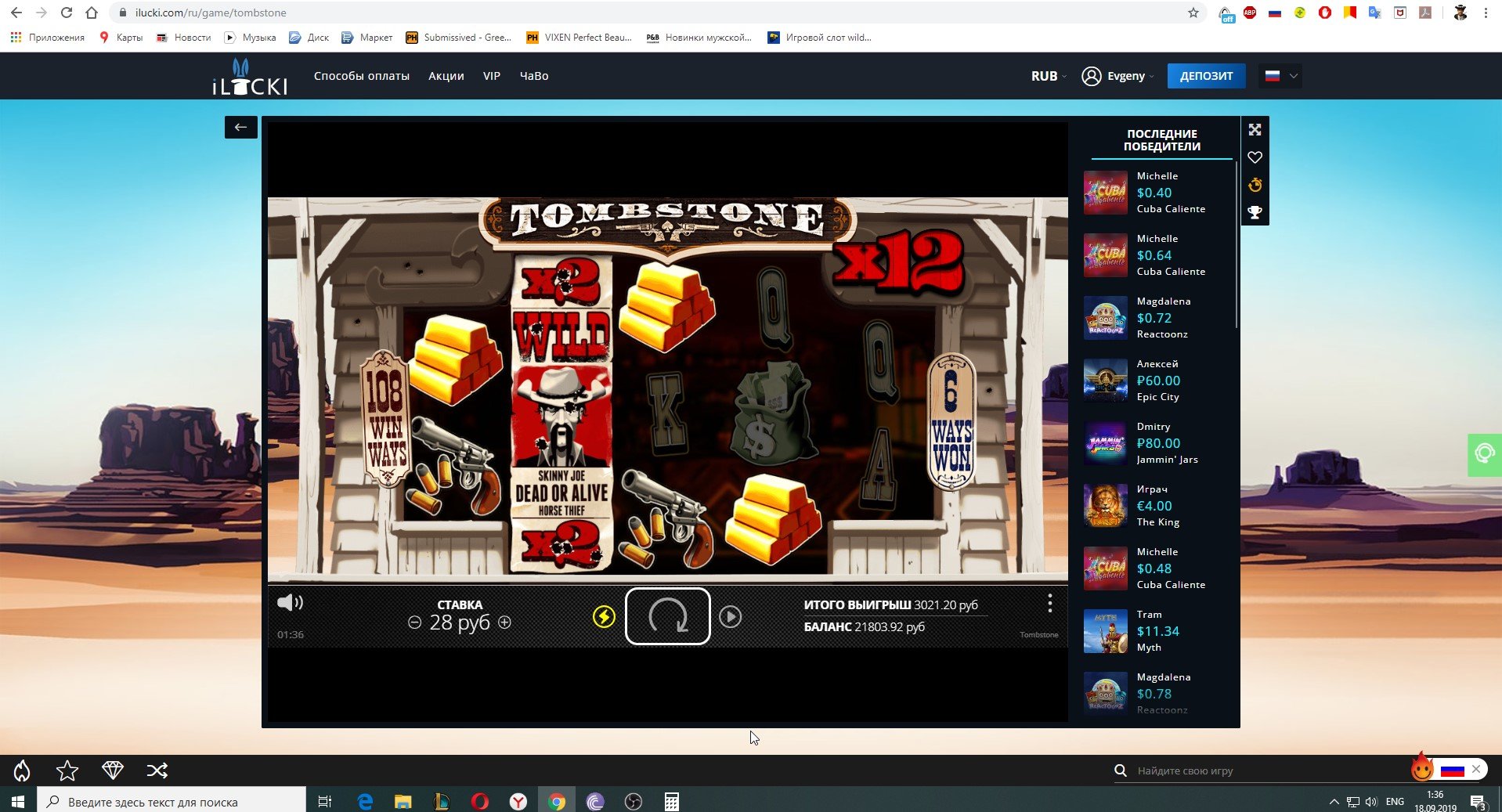Mute the game sound speaker icon
Viewport: 1502px width, 812px height.
[289, 602]
